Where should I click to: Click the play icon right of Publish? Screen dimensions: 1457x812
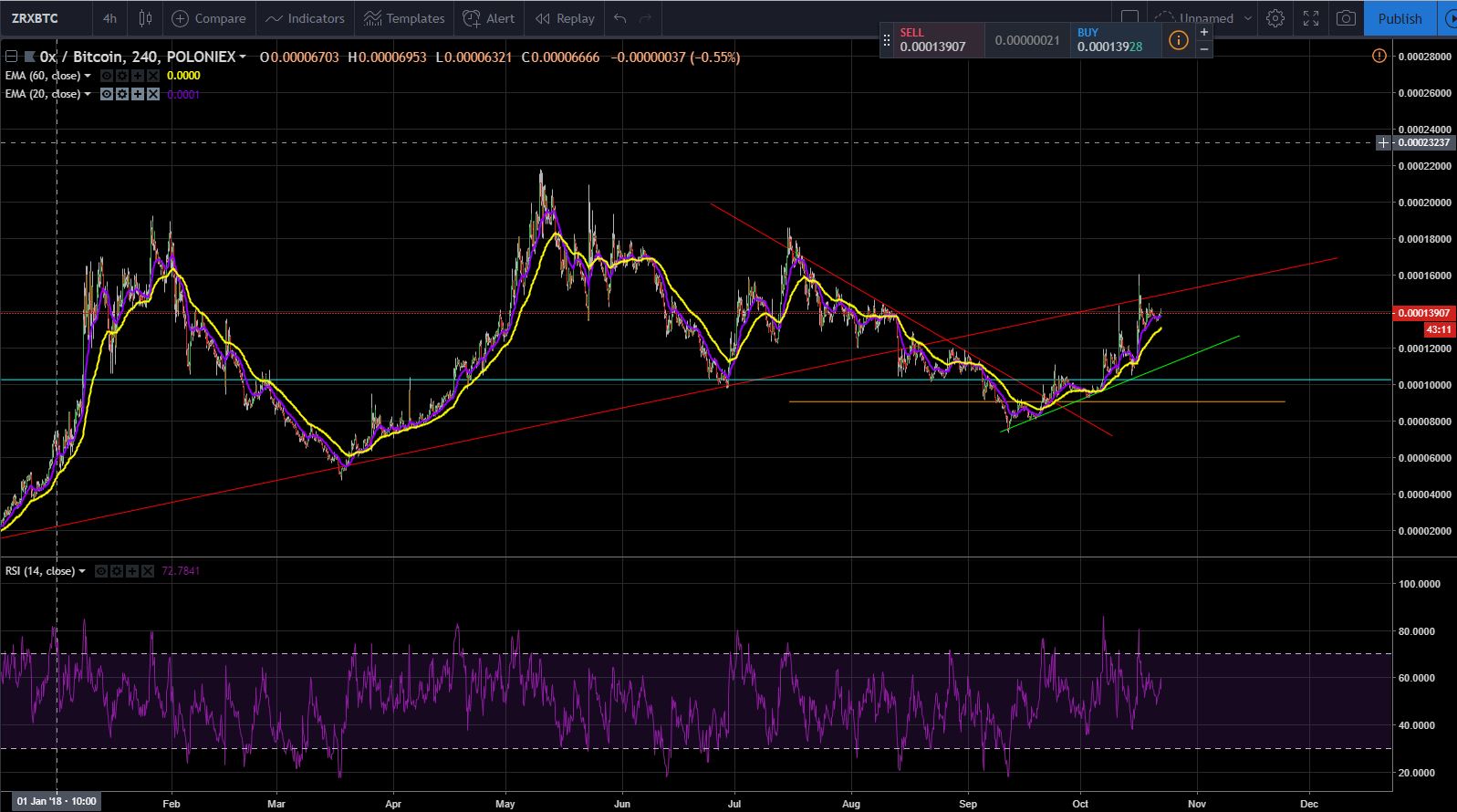(x=1448, y=18)
